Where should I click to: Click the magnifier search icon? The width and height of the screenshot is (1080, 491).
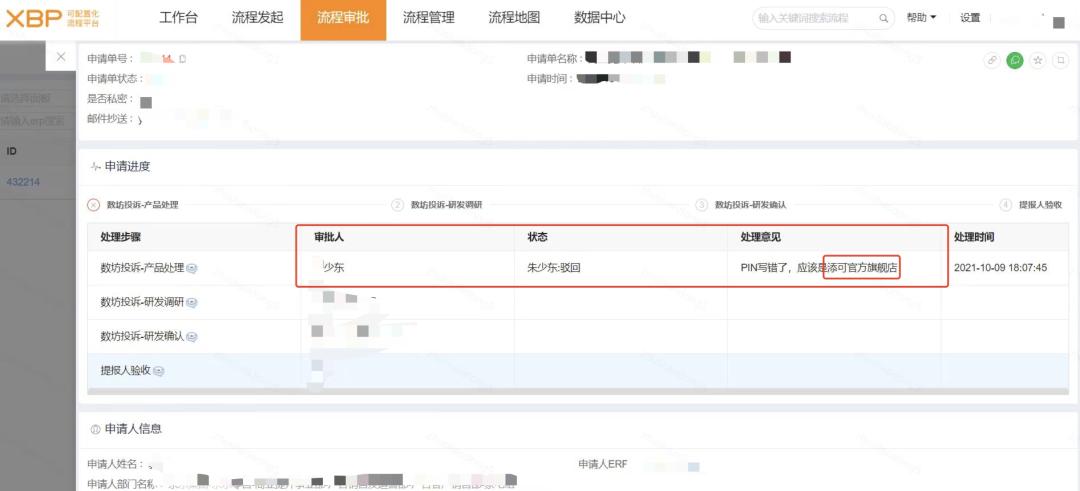pyautogui.click(x=883, y=19)
